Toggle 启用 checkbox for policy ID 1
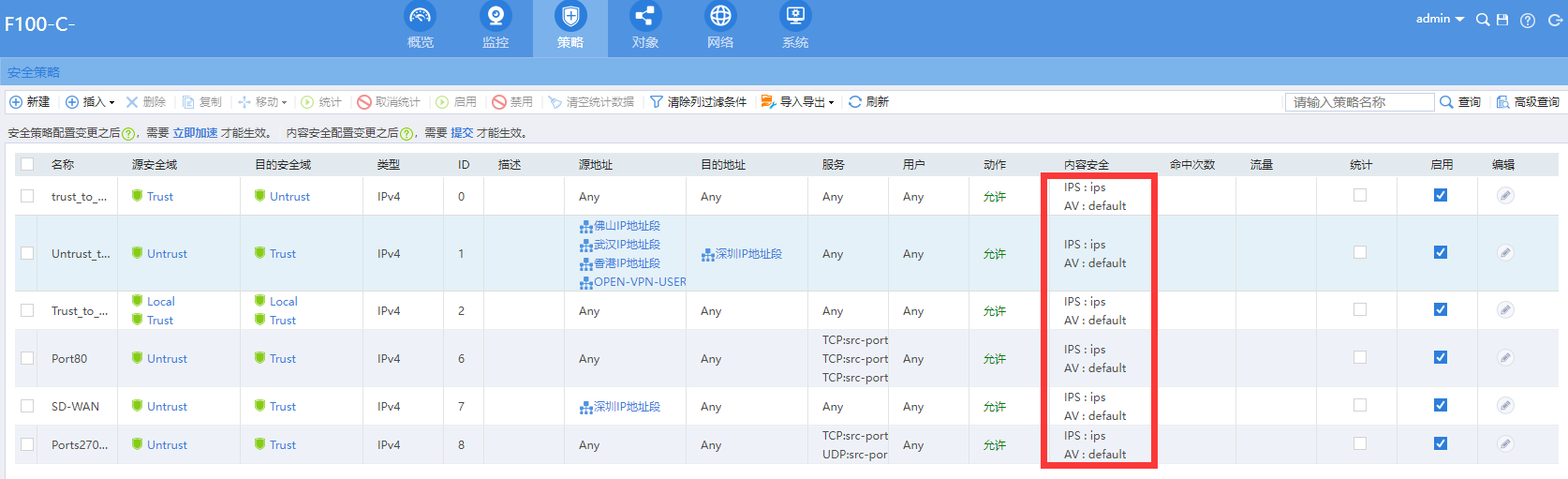The image size is (1568, 479). click(x=1441, y=252)
